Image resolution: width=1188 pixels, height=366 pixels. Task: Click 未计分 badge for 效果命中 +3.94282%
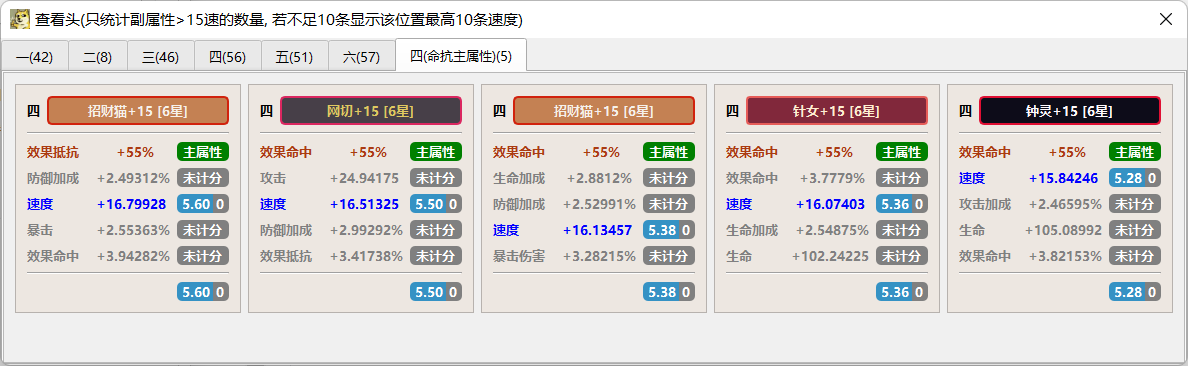point(203,255)
